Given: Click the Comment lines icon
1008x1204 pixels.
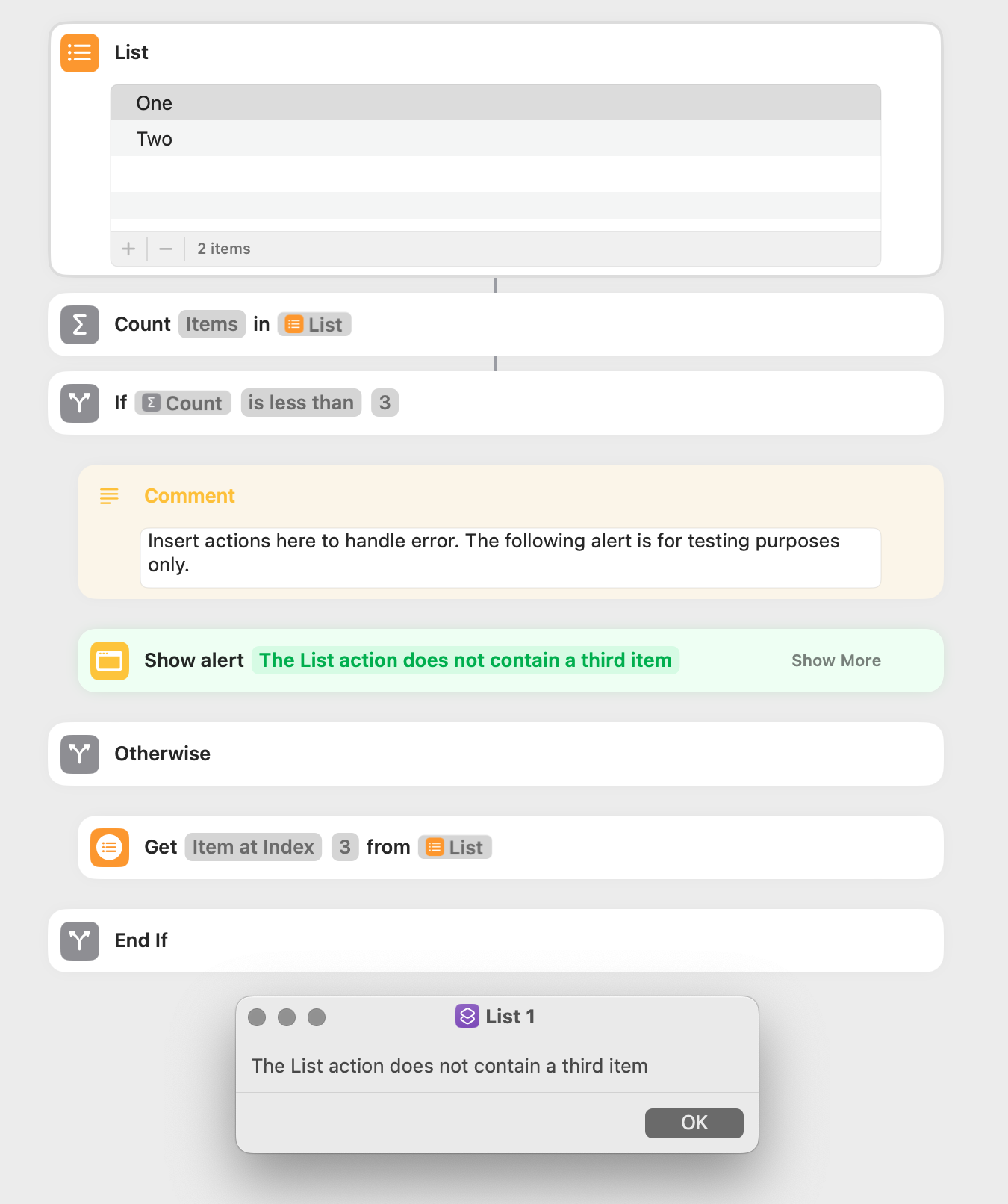Looking at the screenshot, I should (110, 496).
